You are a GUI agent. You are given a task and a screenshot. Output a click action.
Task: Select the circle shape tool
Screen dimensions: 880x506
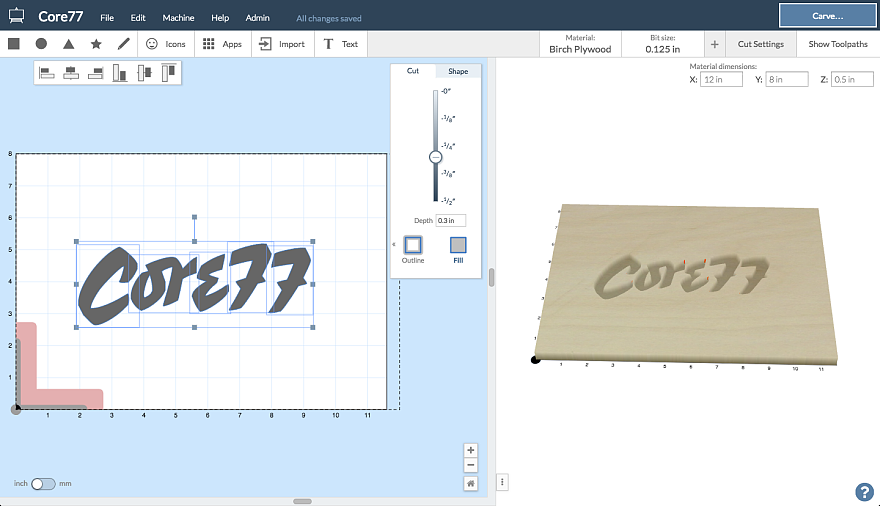coord(41,44)
